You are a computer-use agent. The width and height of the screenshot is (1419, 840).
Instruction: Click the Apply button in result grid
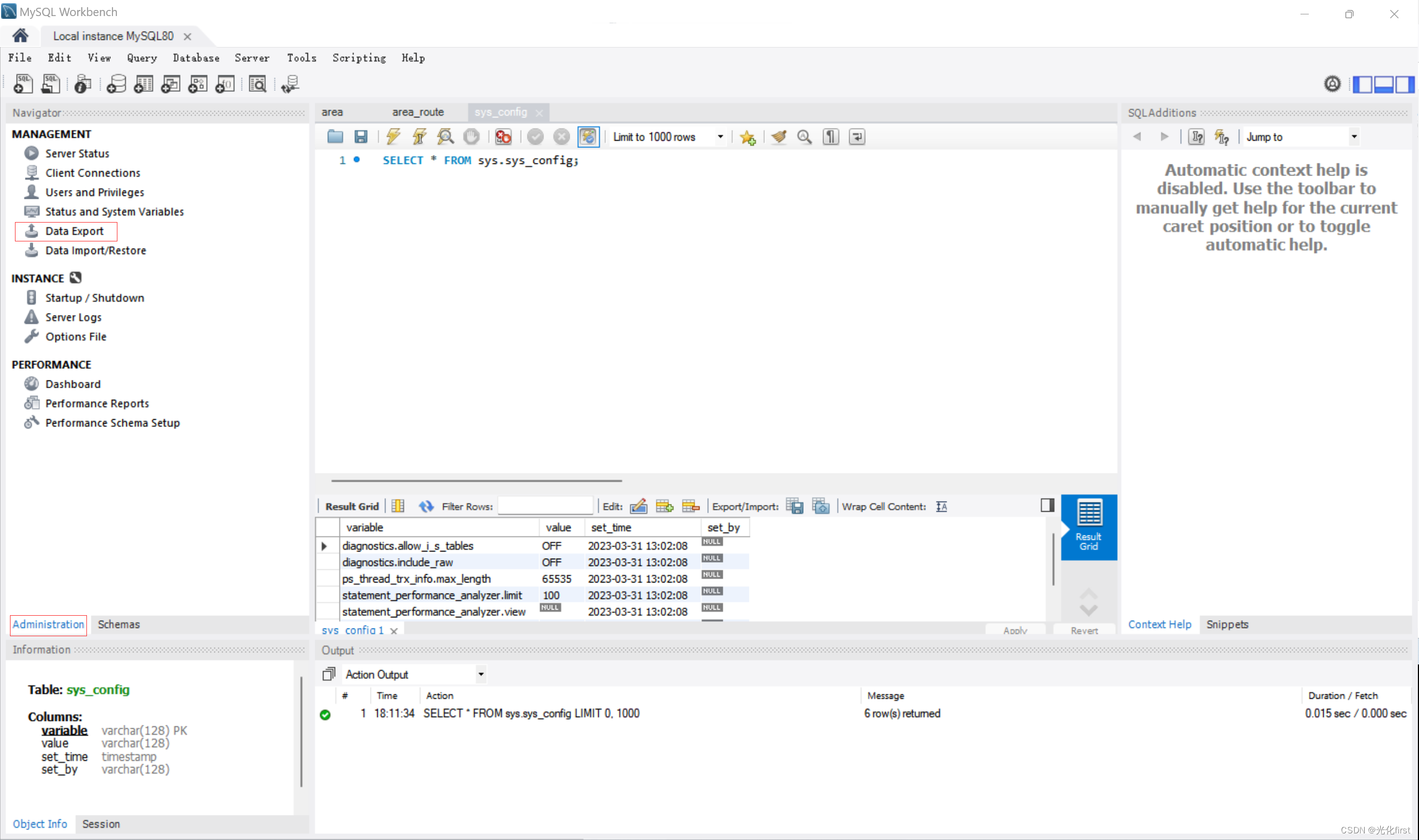click(1015, 630)
